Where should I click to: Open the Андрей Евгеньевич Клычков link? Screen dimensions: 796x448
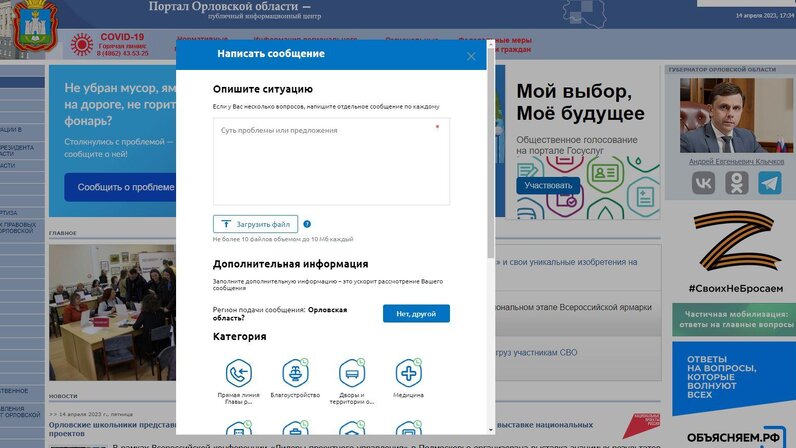click(736, 162)
